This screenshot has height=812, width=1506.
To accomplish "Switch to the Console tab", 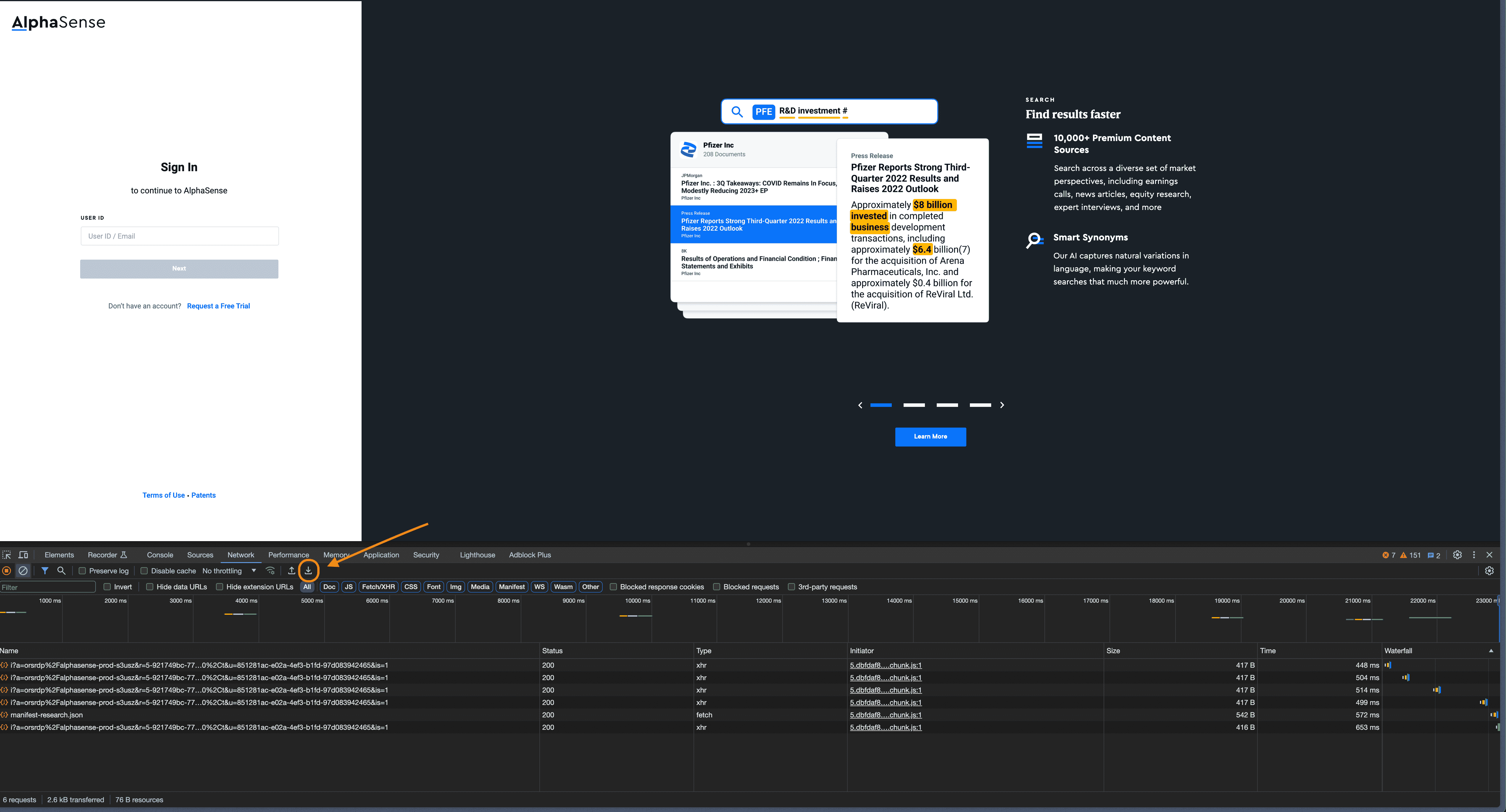I will tap(159, 555).
